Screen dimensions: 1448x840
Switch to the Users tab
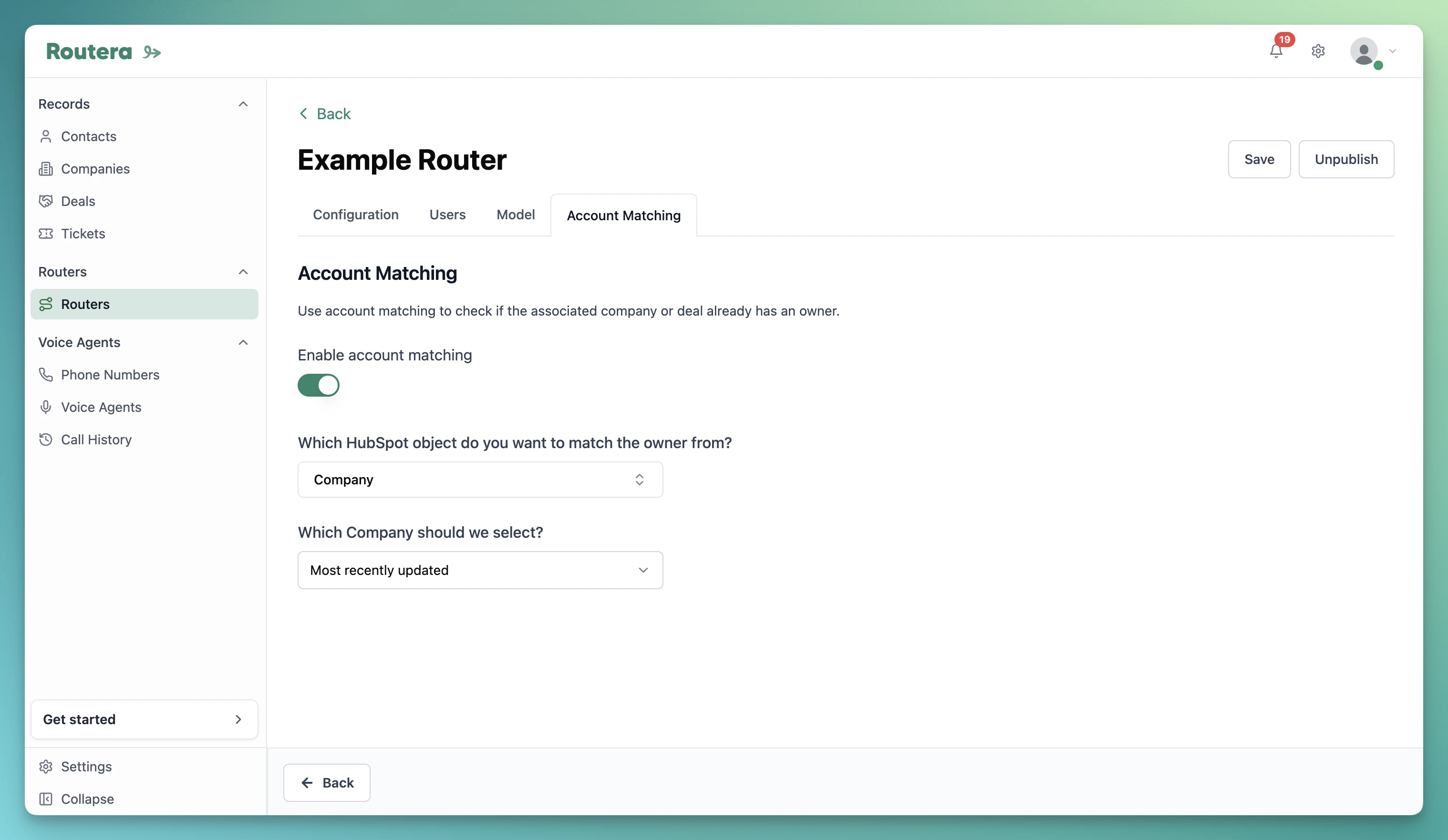pos(448,215)
